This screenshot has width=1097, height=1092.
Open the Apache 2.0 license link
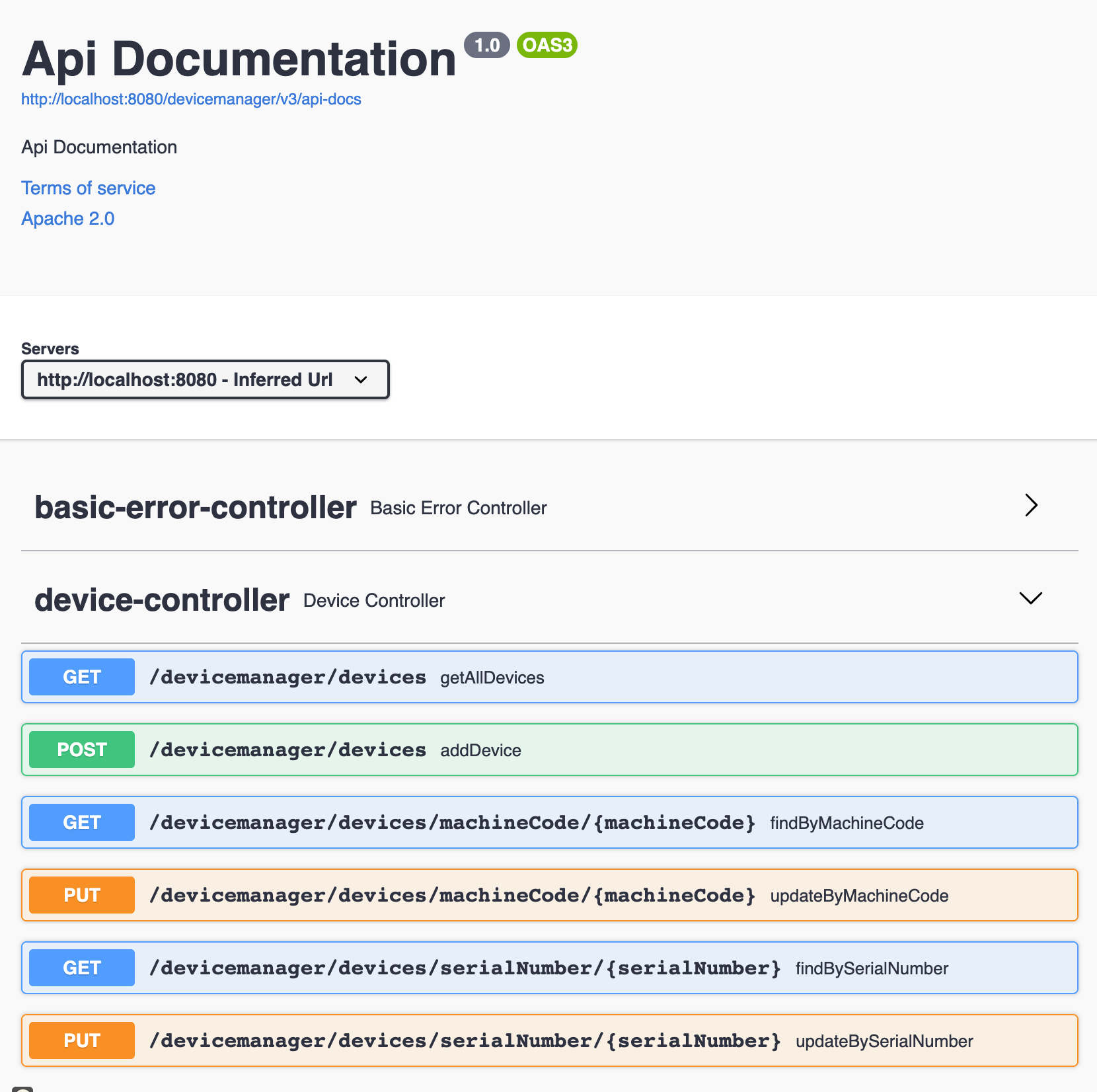(x=68, y=219)
